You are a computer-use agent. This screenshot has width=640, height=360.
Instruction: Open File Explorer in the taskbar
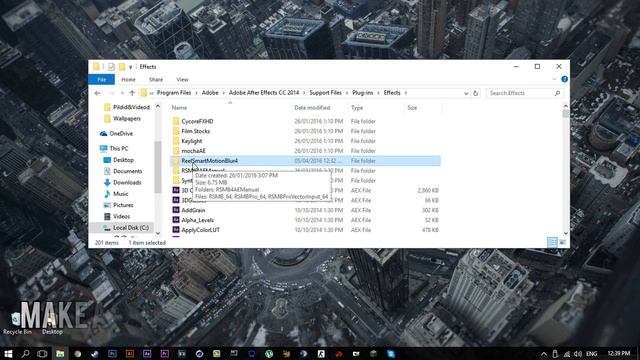60,354
